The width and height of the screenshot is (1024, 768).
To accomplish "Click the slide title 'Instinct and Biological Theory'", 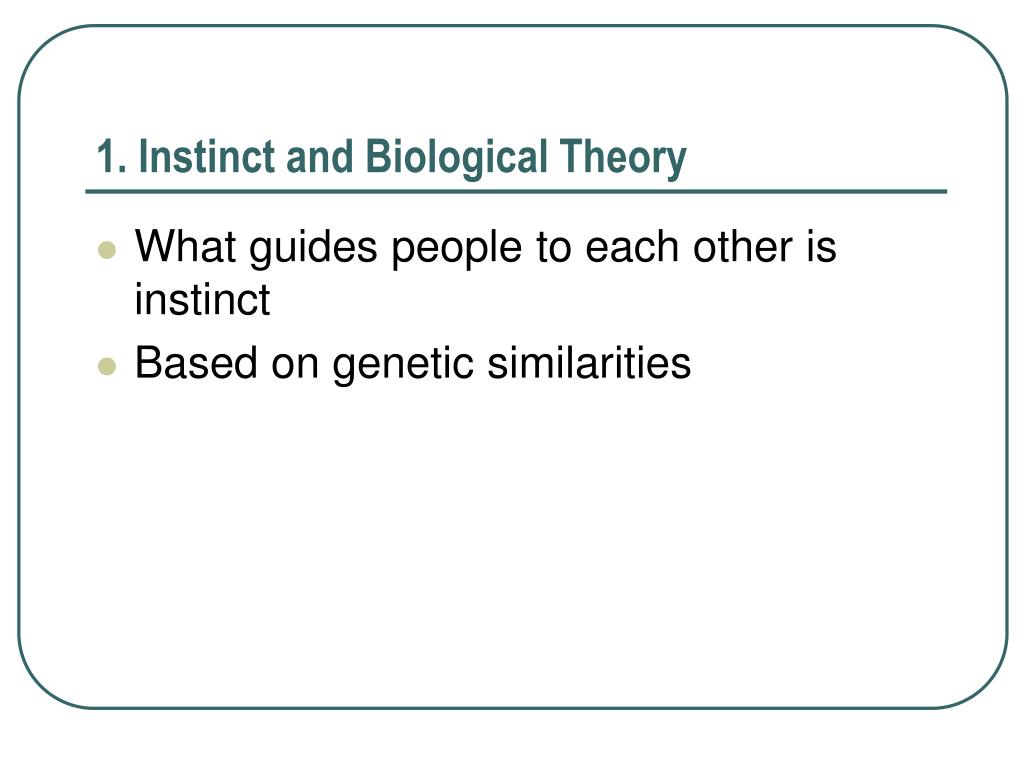I will pos(391,157).
